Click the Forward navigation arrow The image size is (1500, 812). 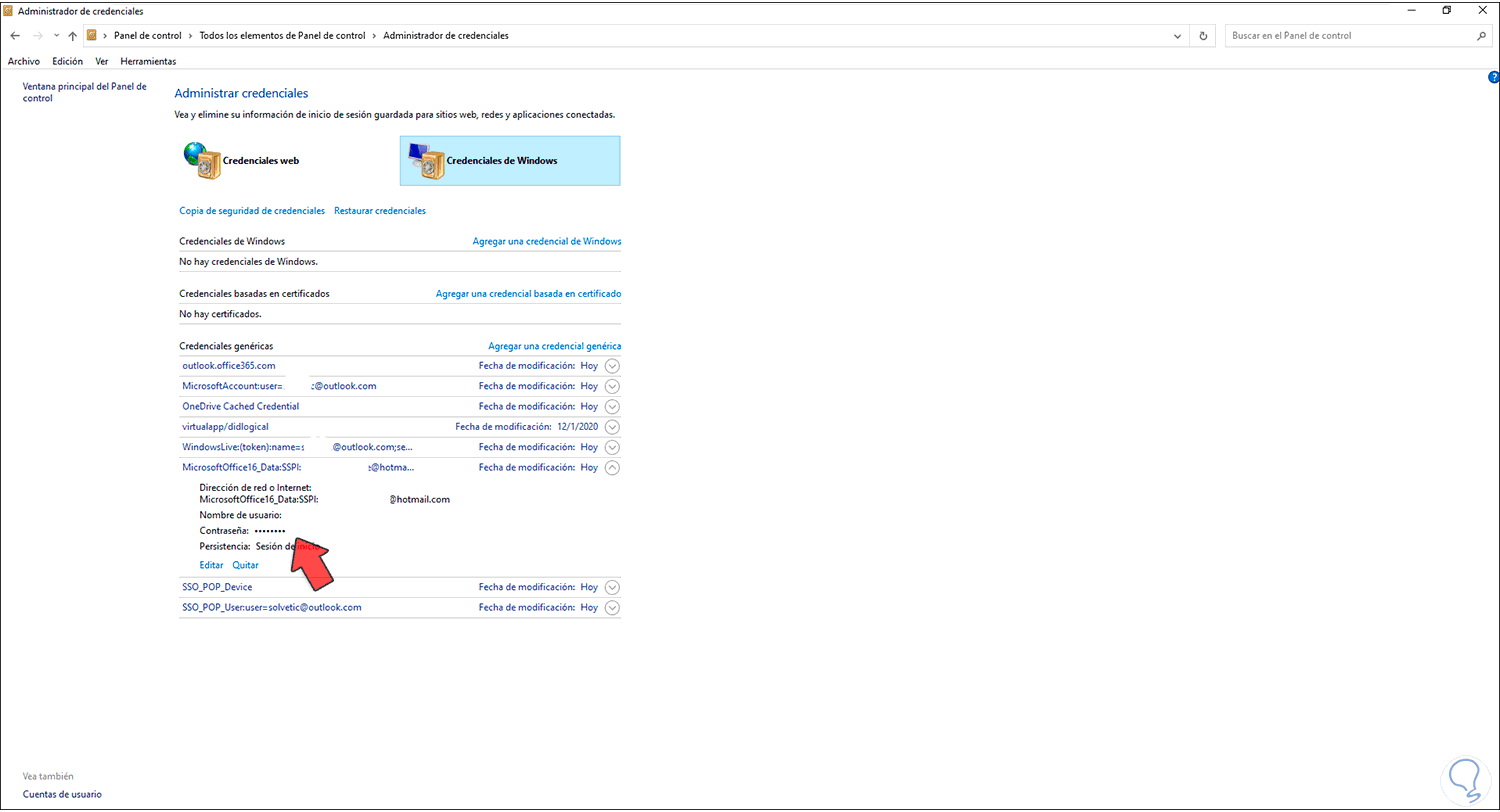[37, 36]
